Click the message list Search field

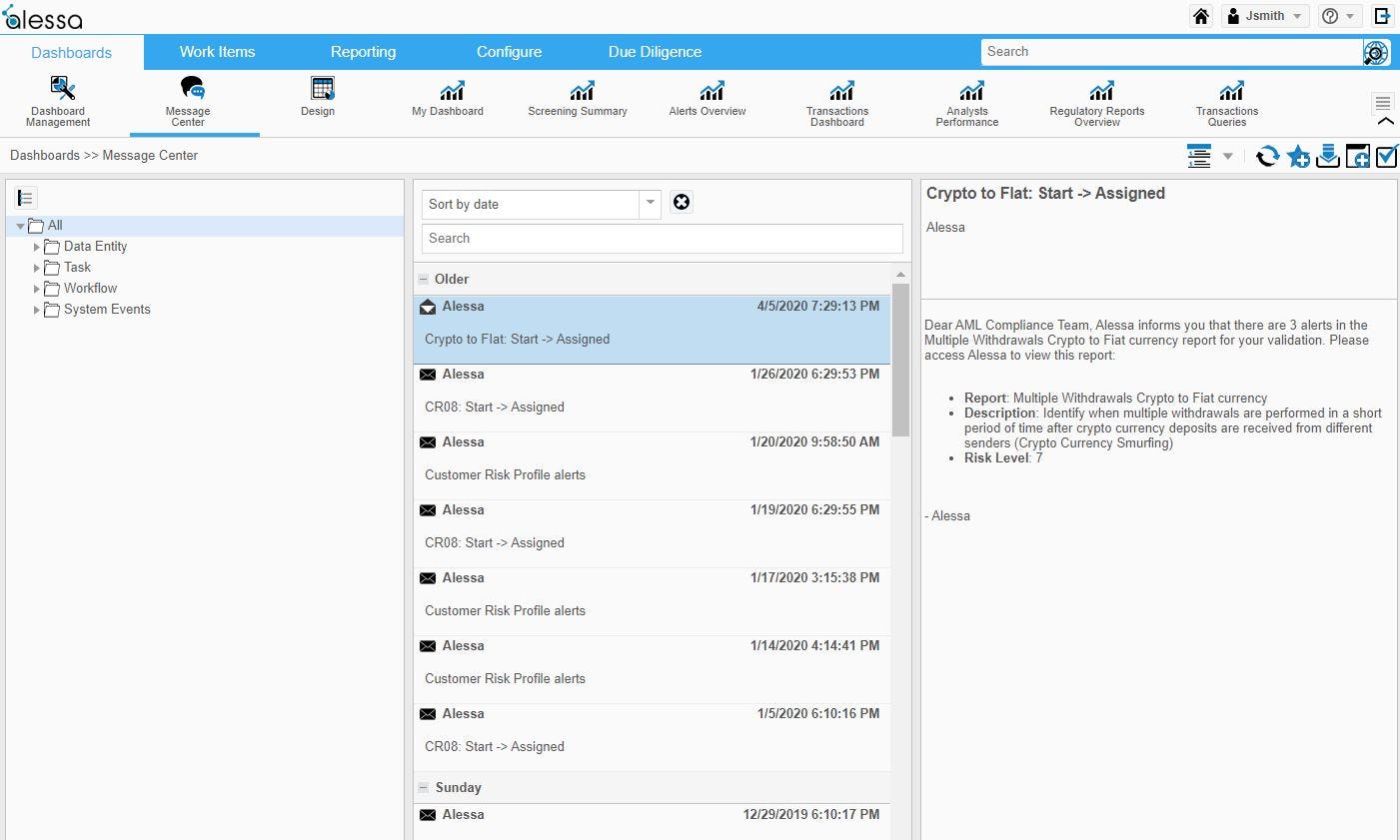point(662,238)
